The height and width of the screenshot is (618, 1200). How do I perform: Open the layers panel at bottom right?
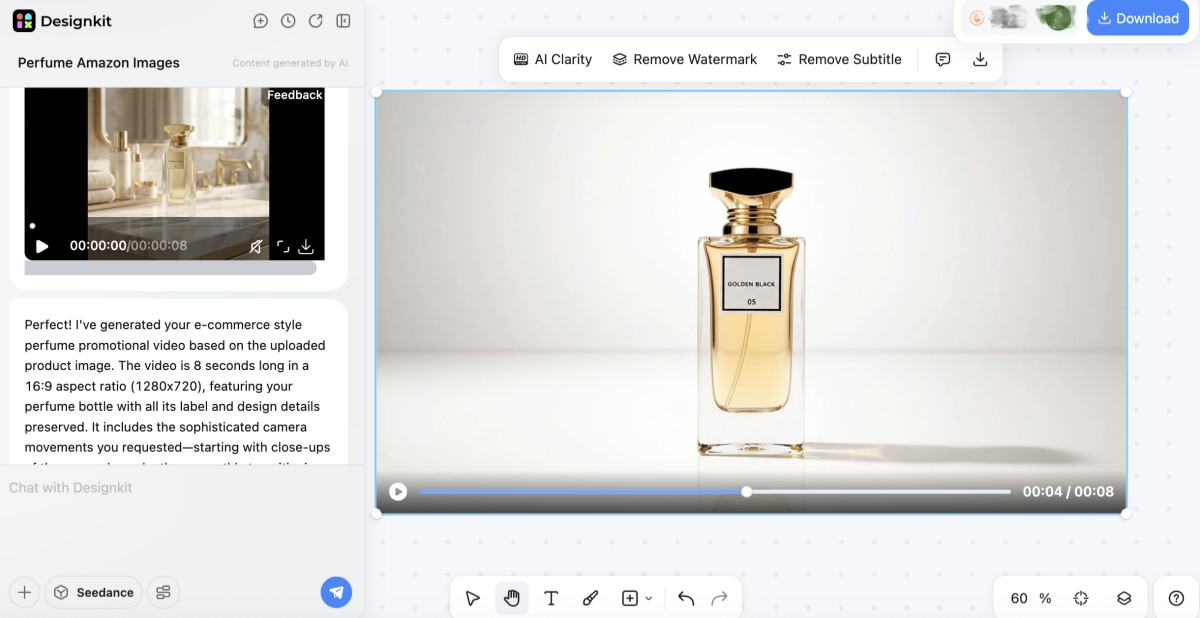(1124, 597)
